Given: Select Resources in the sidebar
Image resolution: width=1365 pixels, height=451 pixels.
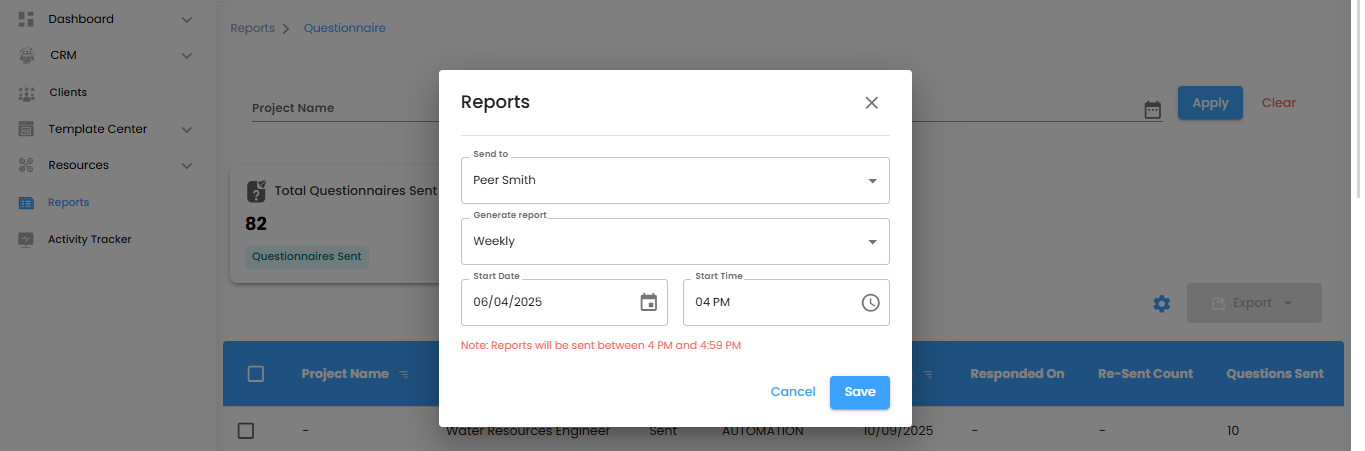Looking at the screenshot, I should [x=78, y=165].
